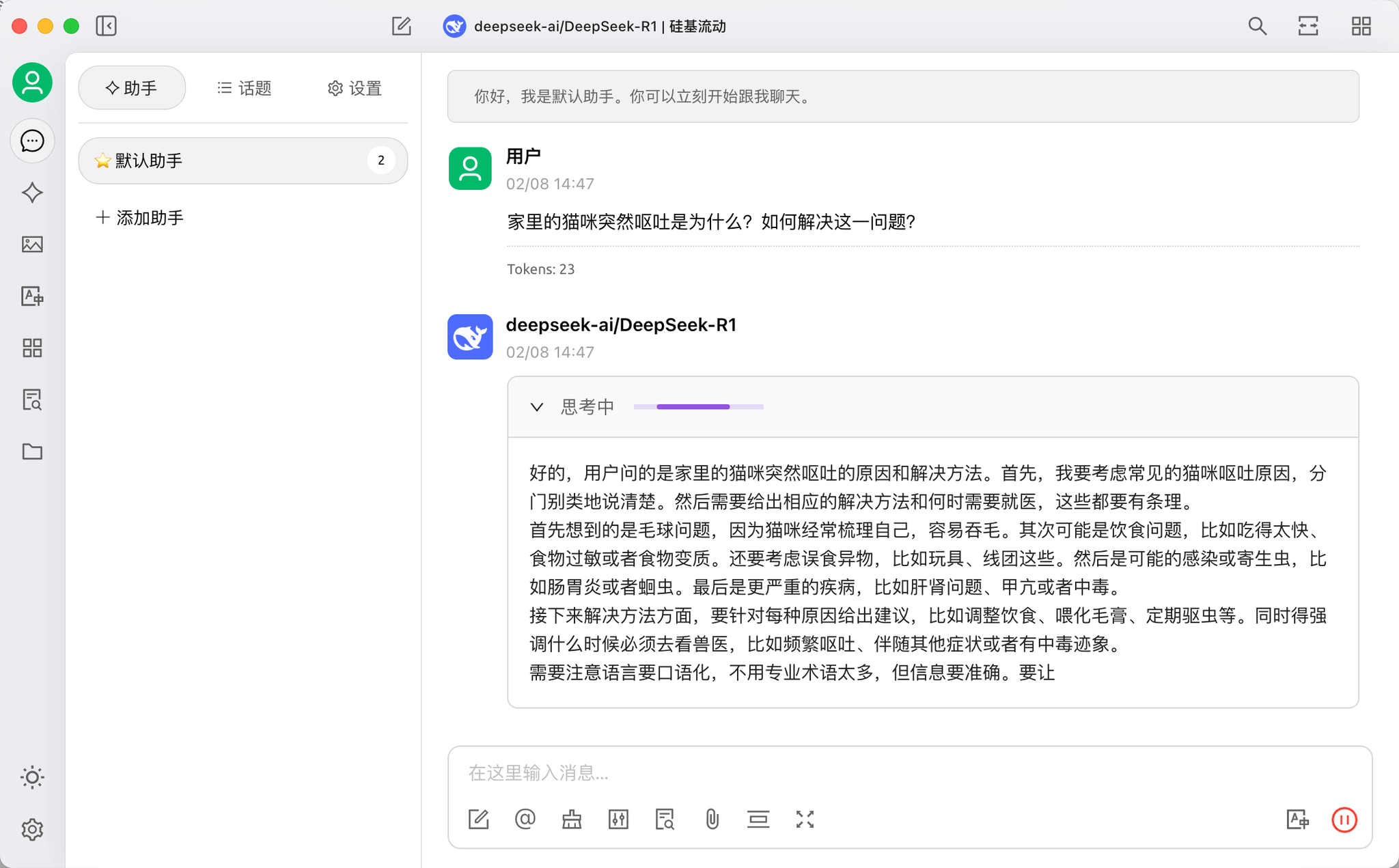Click the sparkle agents icon in sidebar
1399x868 pixels.
point(32,193)
